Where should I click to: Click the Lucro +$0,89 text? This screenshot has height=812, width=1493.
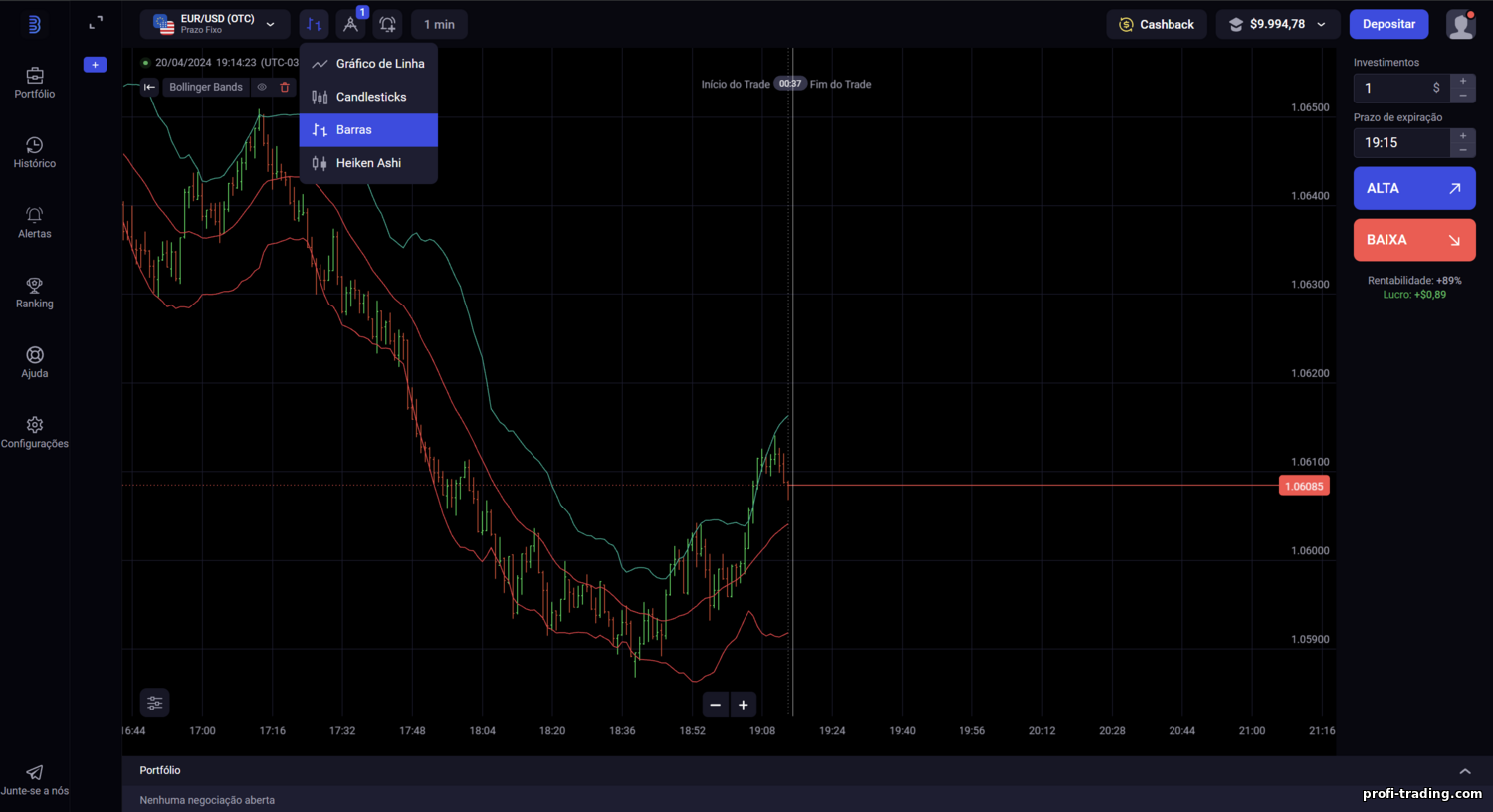pos(1414,295)
